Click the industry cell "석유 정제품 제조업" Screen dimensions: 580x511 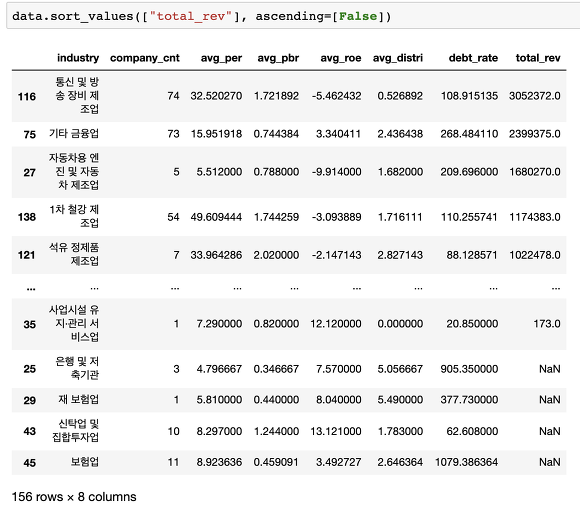click(x=74, y=254)
